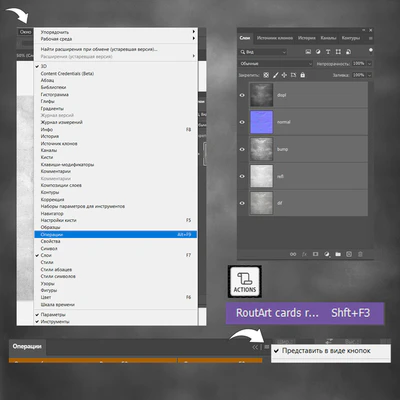Uncheck Инструменты in the Окно menu

[116, 322]
